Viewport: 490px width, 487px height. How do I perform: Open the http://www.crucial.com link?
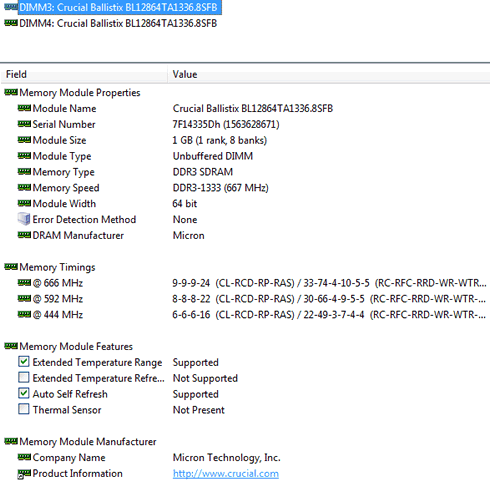(226, 474)
